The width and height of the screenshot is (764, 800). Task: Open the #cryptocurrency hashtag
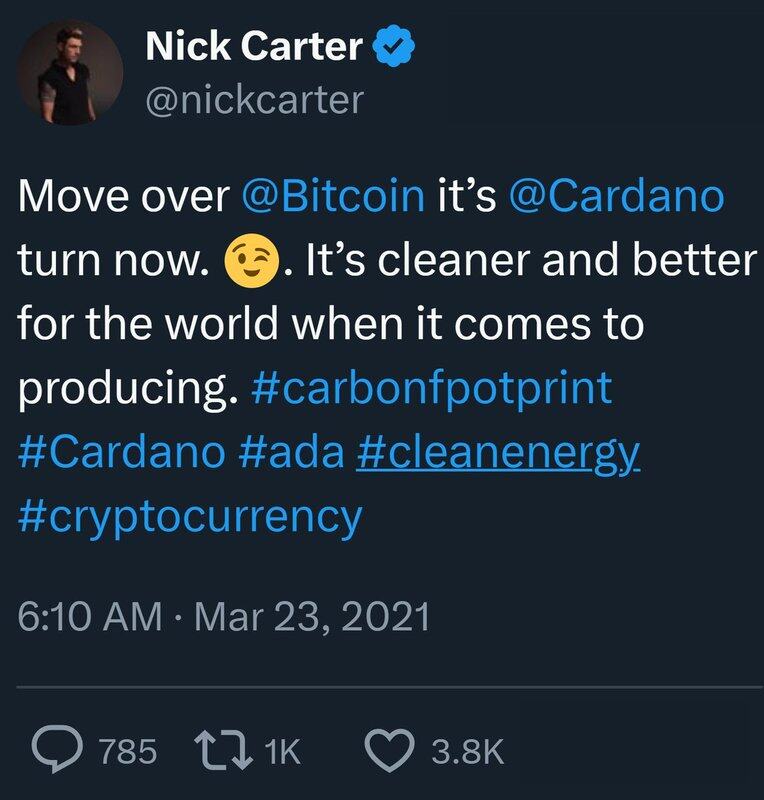pyautogui.click(x=190, y=517)
